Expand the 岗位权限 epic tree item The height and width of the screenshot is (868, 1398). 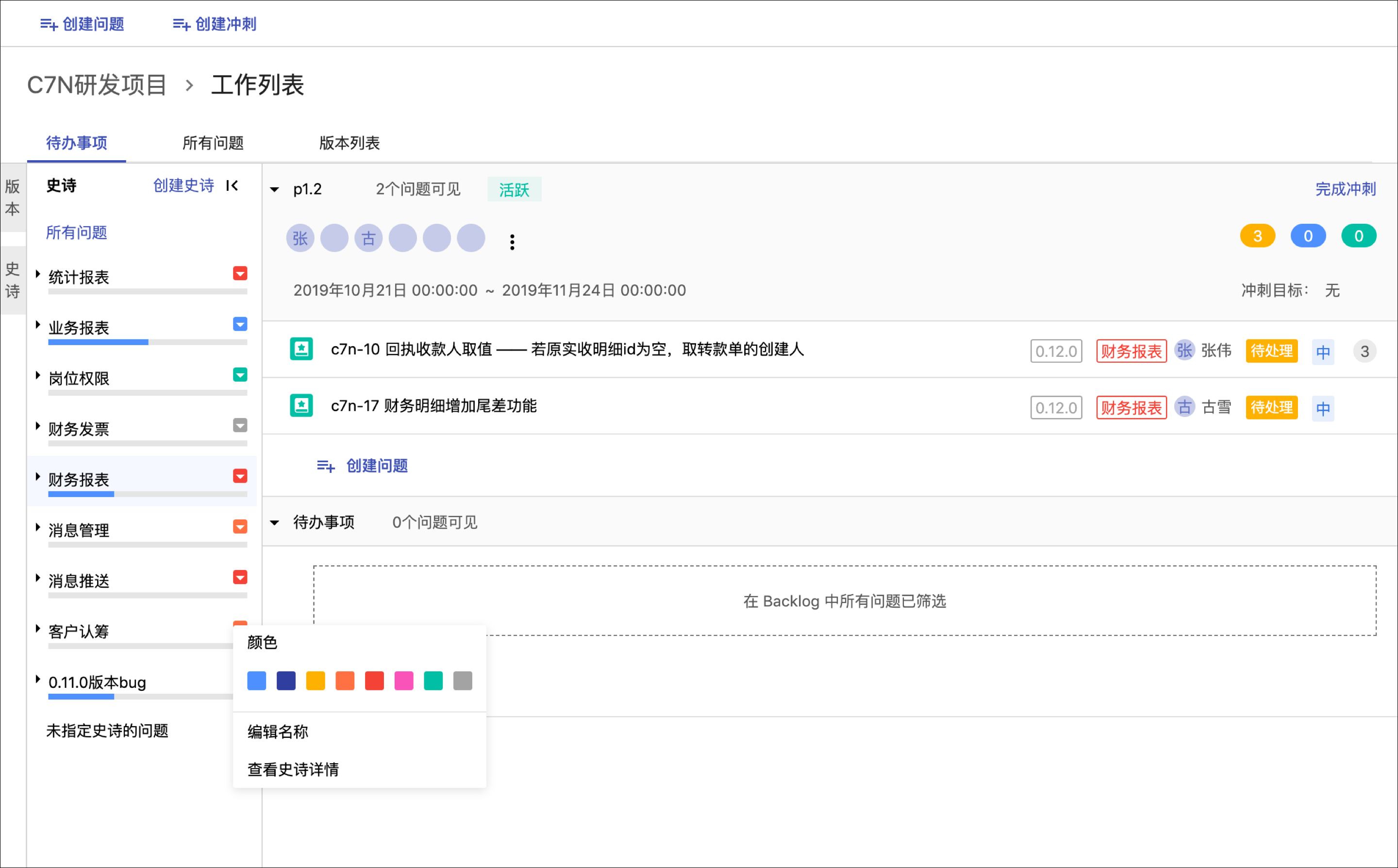tap(38, 375)
